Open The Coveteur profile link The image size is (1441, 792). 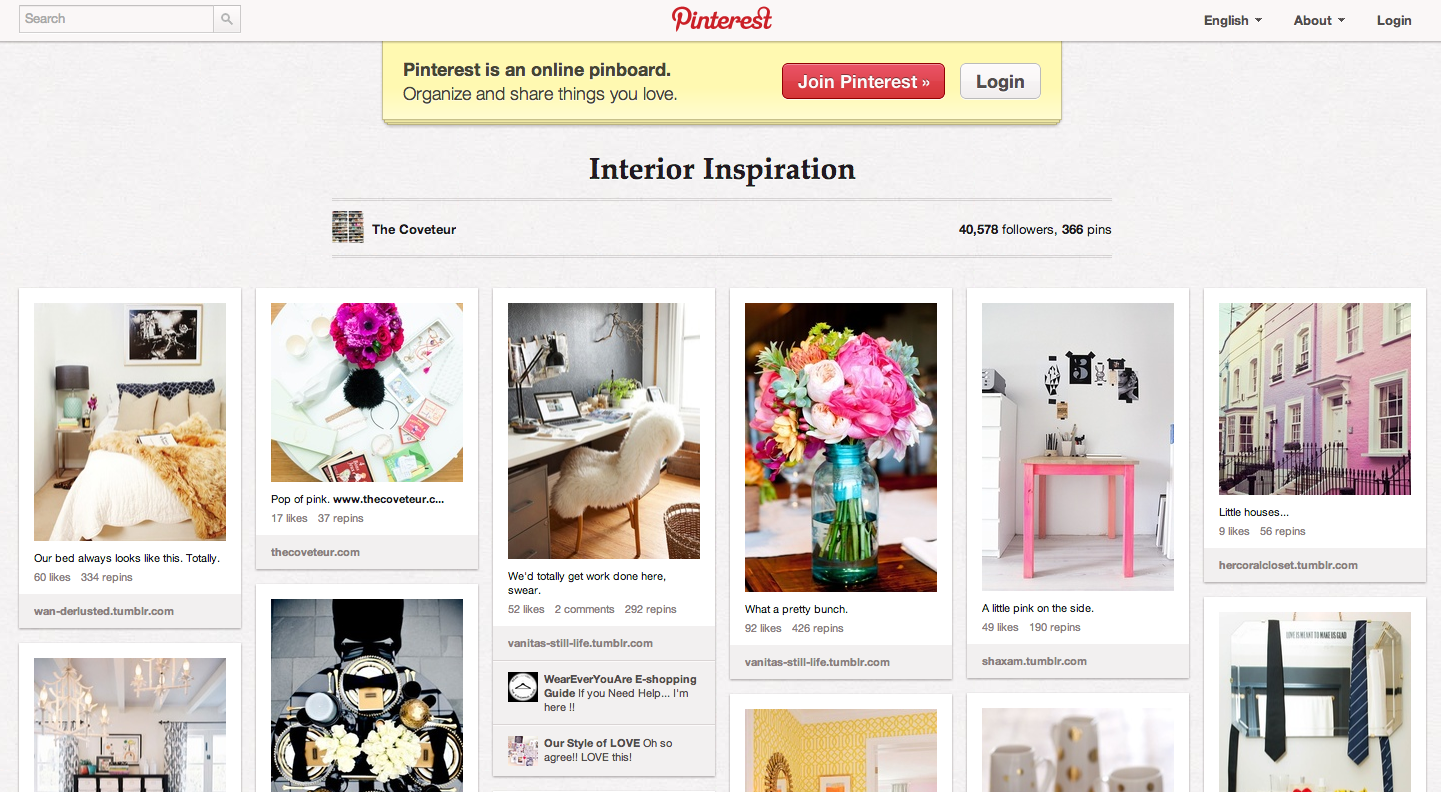414,229
